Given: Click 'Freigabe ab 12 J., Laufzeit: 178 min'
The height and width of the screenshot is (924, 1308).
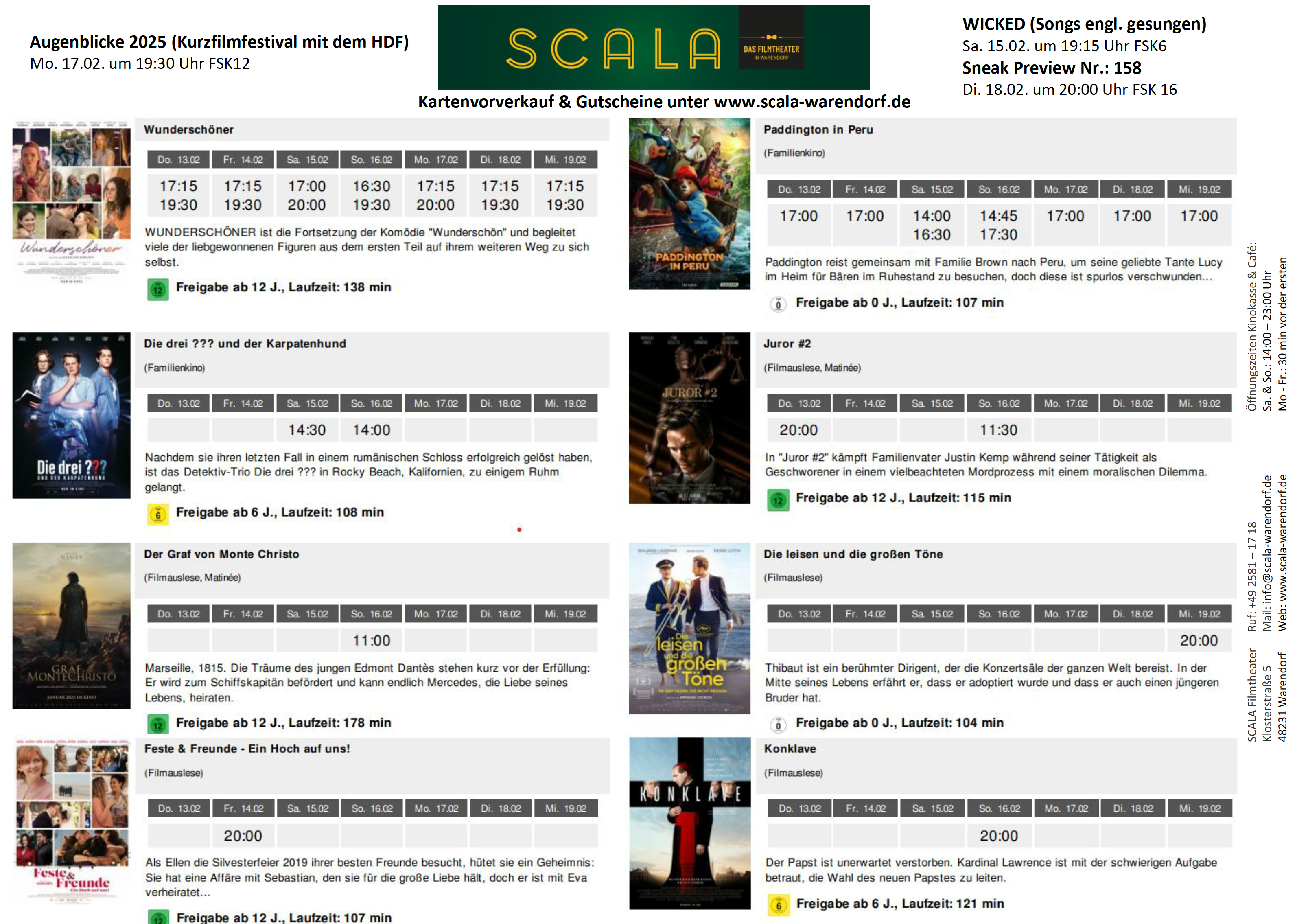Looking at the screenshot, I should point(284,723).
